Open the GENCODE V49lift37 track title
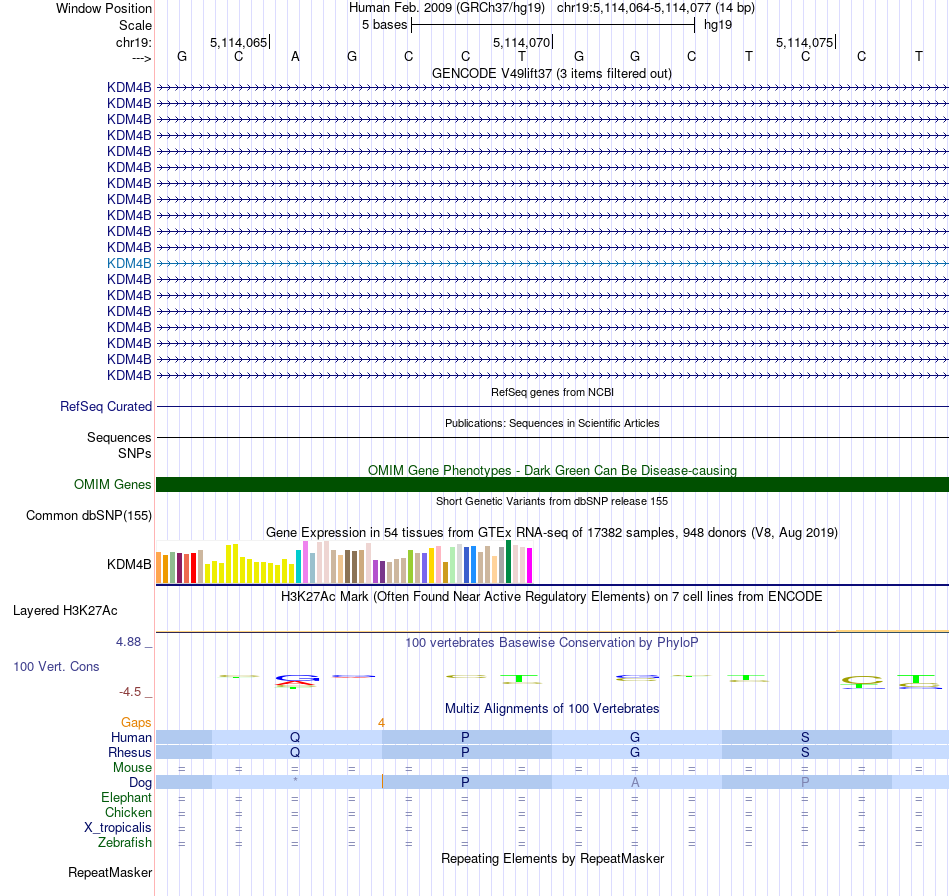Screen dimensions: 950x896 pos(552,73)
